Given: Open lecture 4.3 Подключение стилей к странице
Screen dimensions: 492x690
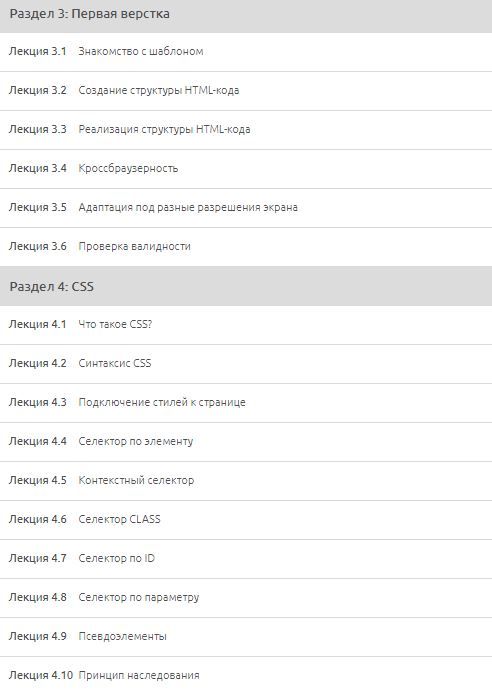Looking at the screenshot, I should [246, 403].
